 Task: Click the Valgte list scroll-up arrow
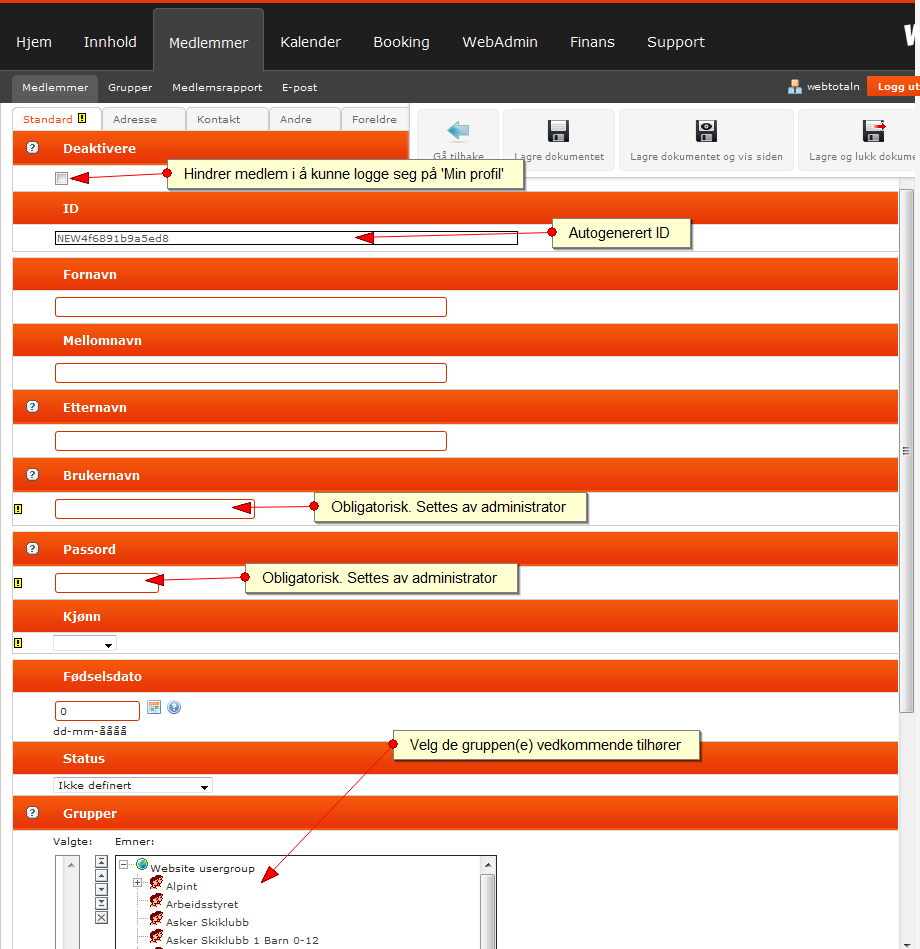point(71,865)
